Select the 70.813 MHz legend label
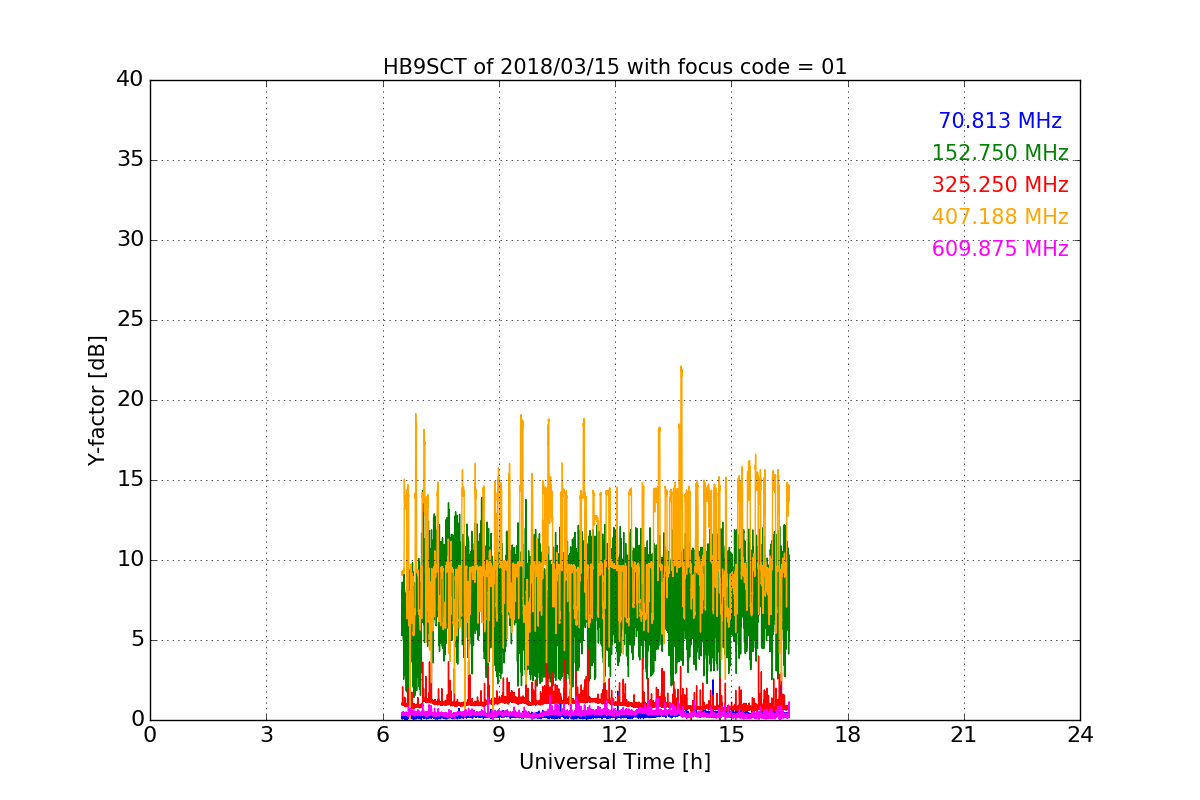The height and width of the screenshot is (800, 1200). 1000,121
